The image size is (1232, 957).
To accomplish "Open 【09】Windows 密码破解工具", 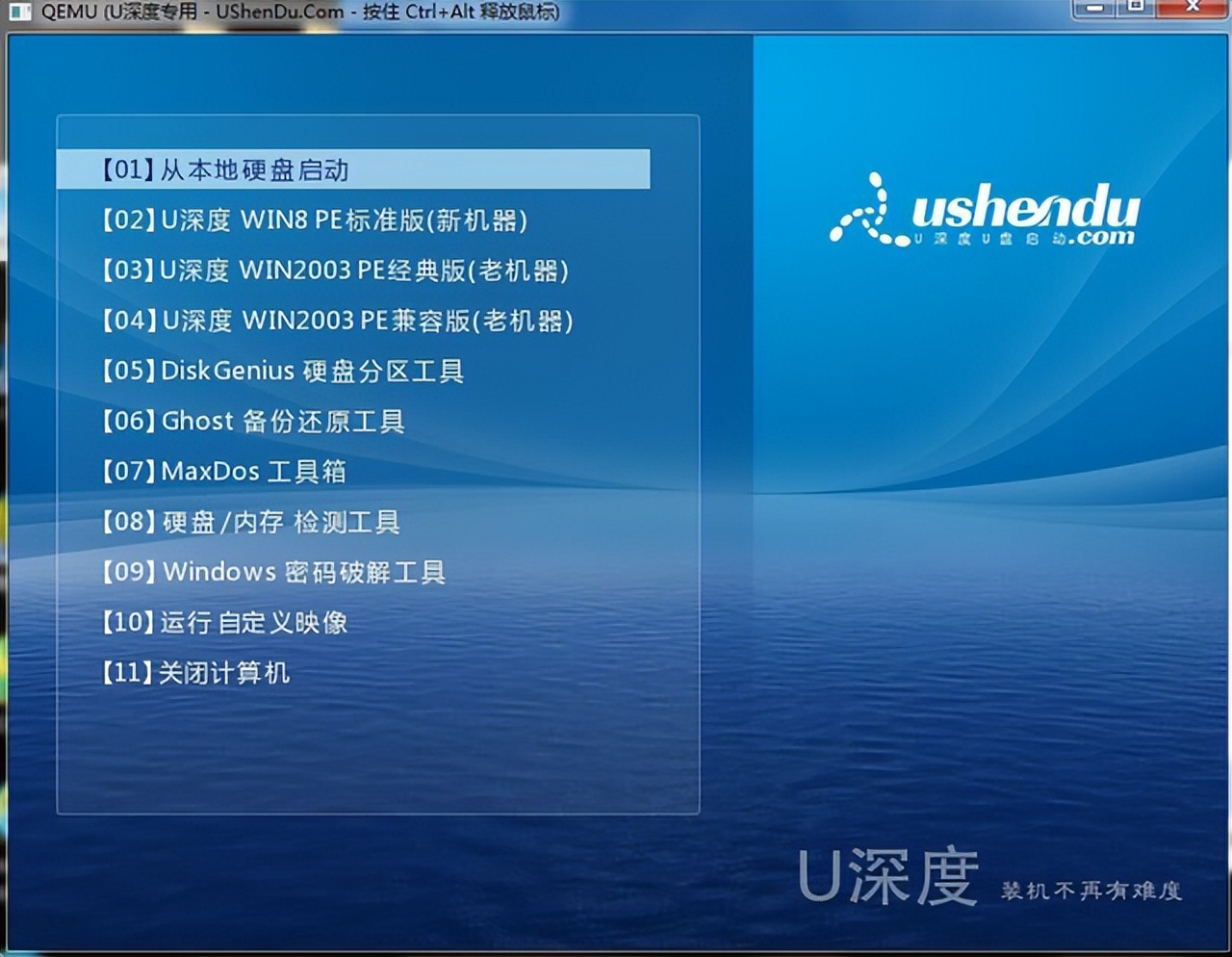I will 276,571.
